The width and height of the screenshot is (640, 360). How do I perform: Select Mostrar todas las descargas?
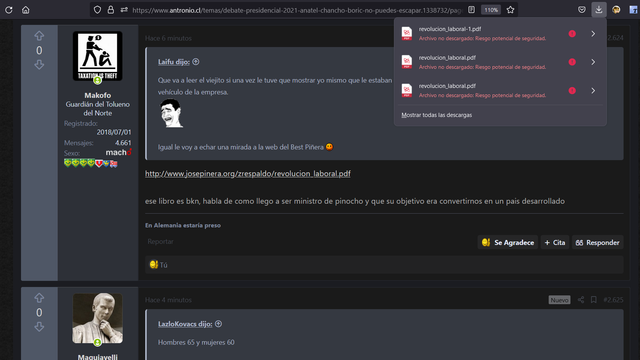436,115
